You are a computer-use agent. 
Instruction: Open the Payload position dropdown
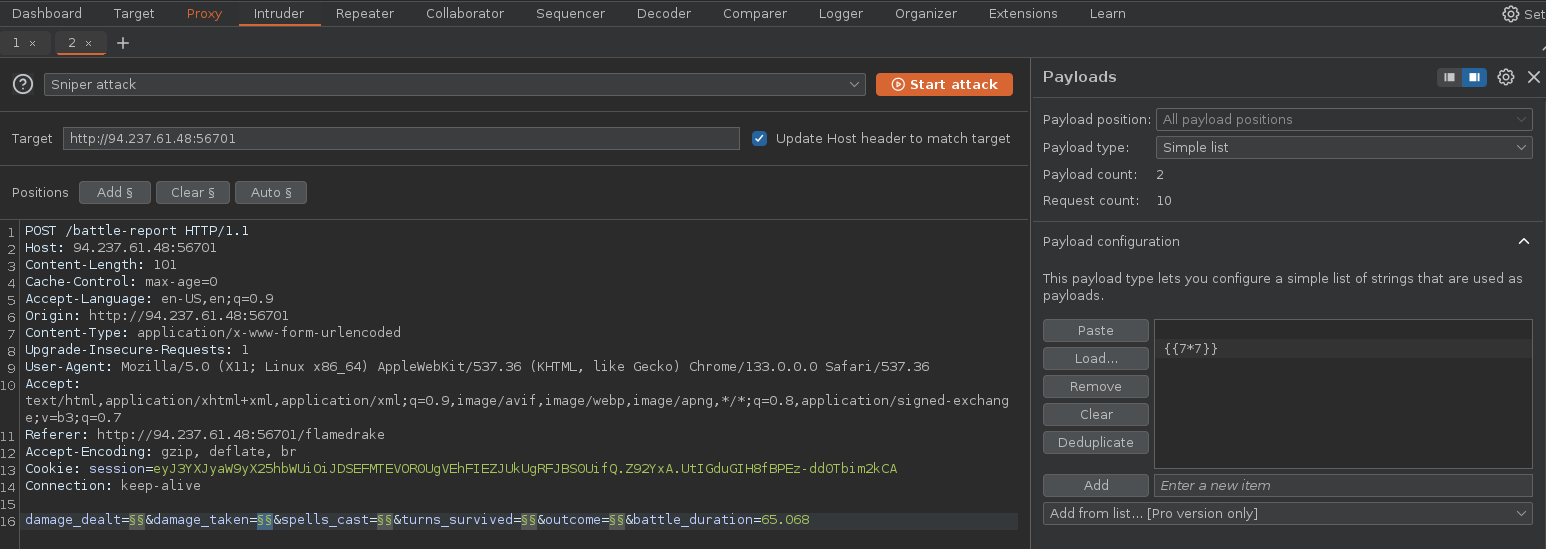point(1344,119)
